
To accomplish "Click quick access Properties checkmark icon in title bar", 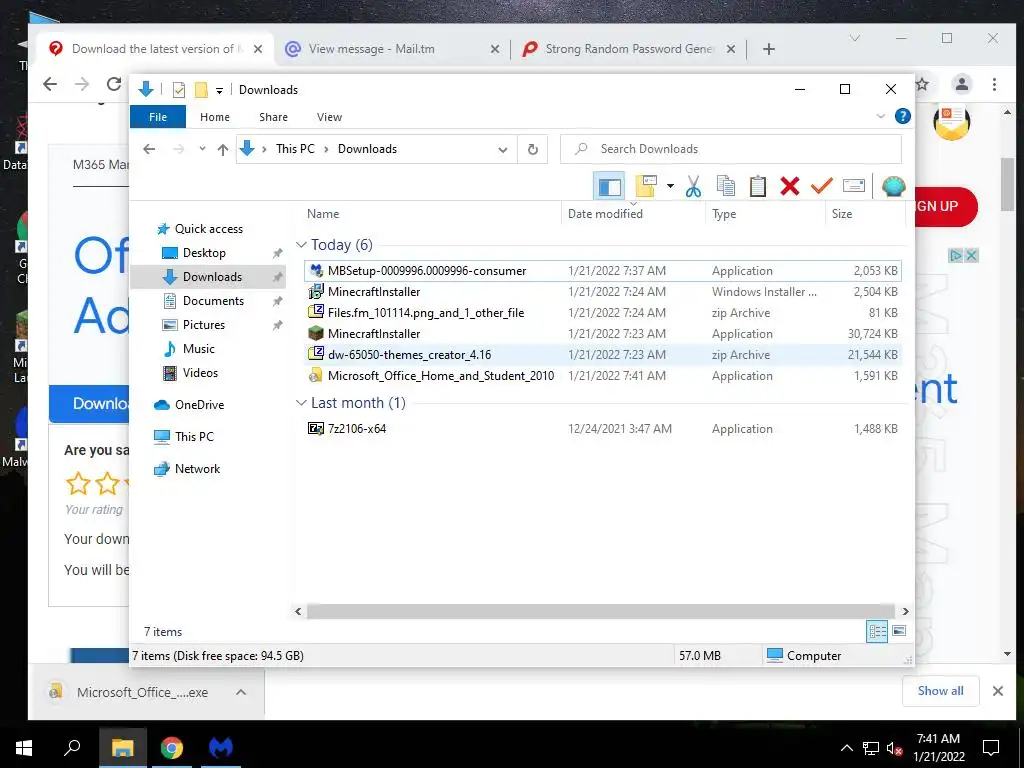I will [x=178, y=89].
